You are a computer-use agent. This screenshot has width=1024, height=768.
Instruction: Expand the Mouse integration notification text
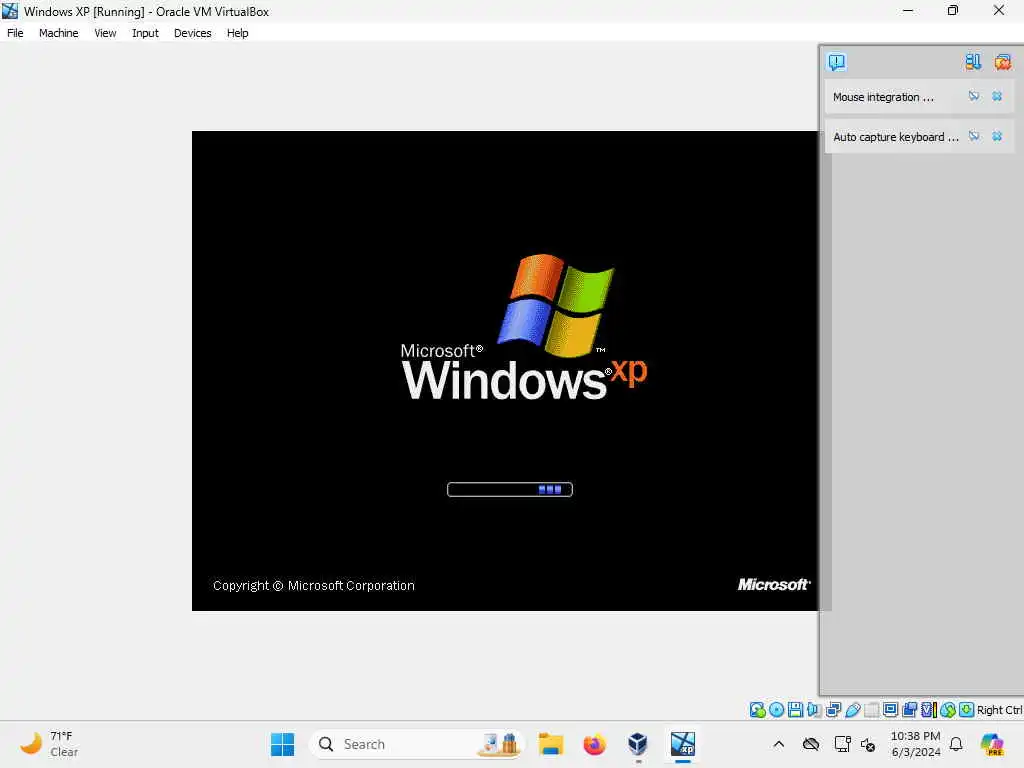coord(883,97)
